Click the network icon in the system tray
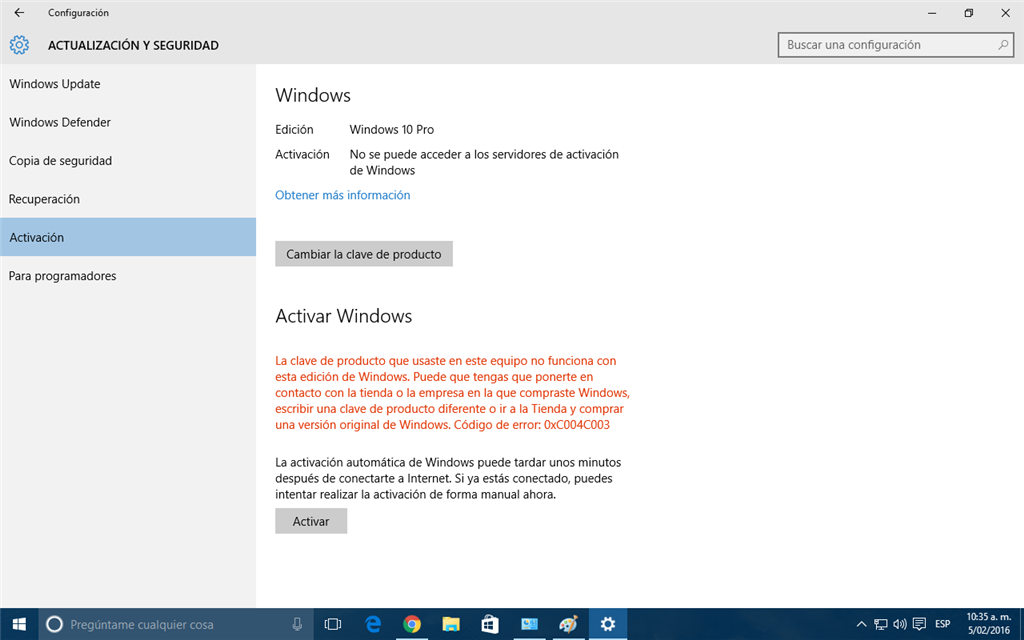This screenshot has width=1024, height=640. point(881,624)
